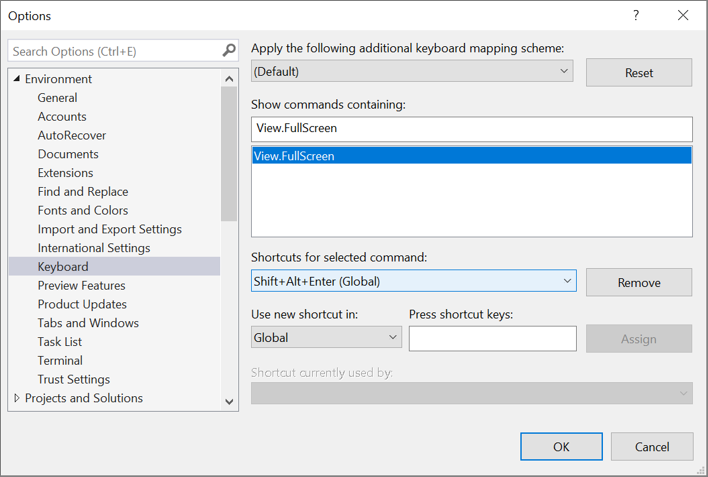
Task: Select View.FullScreen in the command list
Action: coord(472,156)
